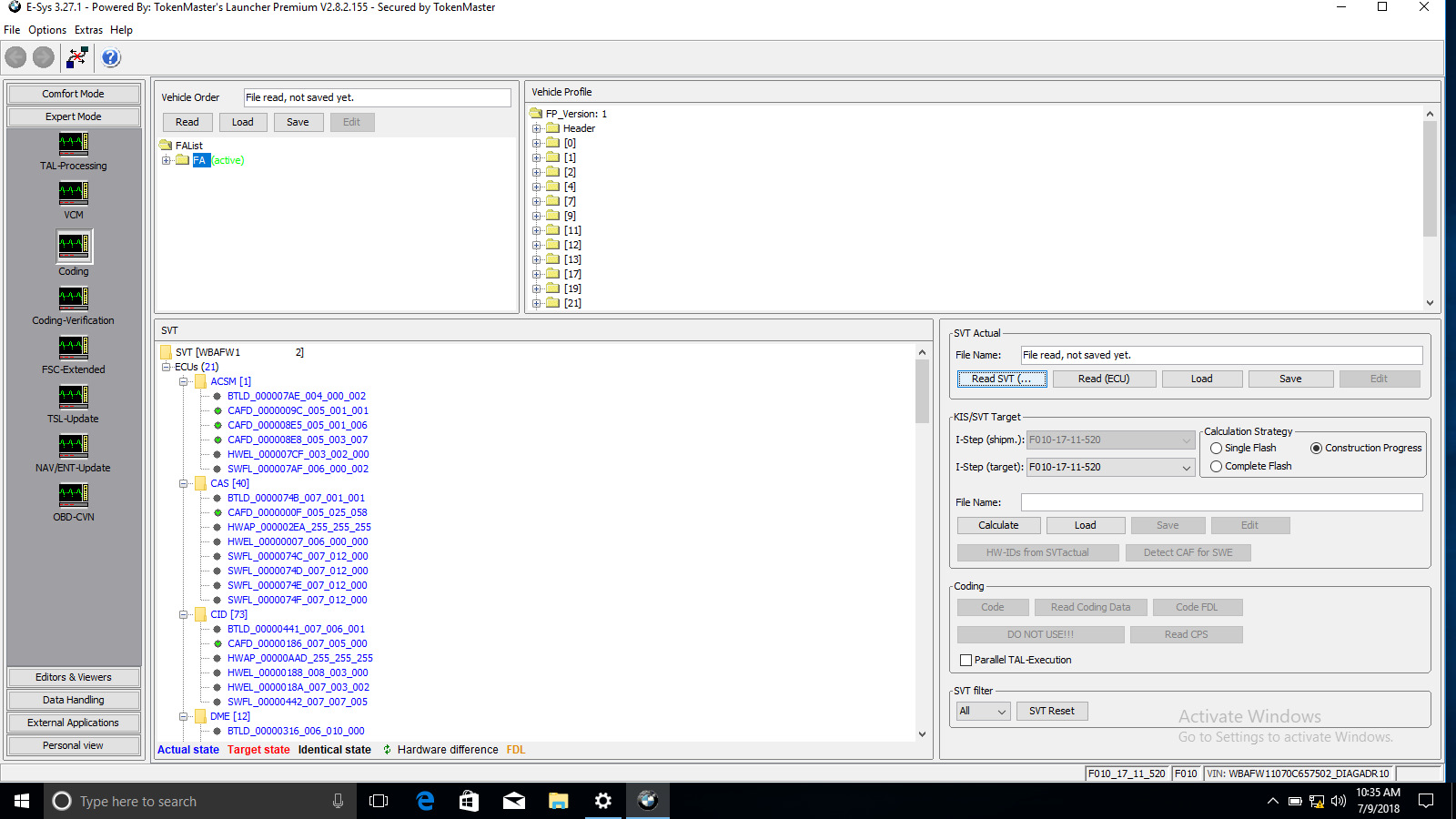
Task: Click the DME [12] folder icon
Action: [x=200, y=716]
